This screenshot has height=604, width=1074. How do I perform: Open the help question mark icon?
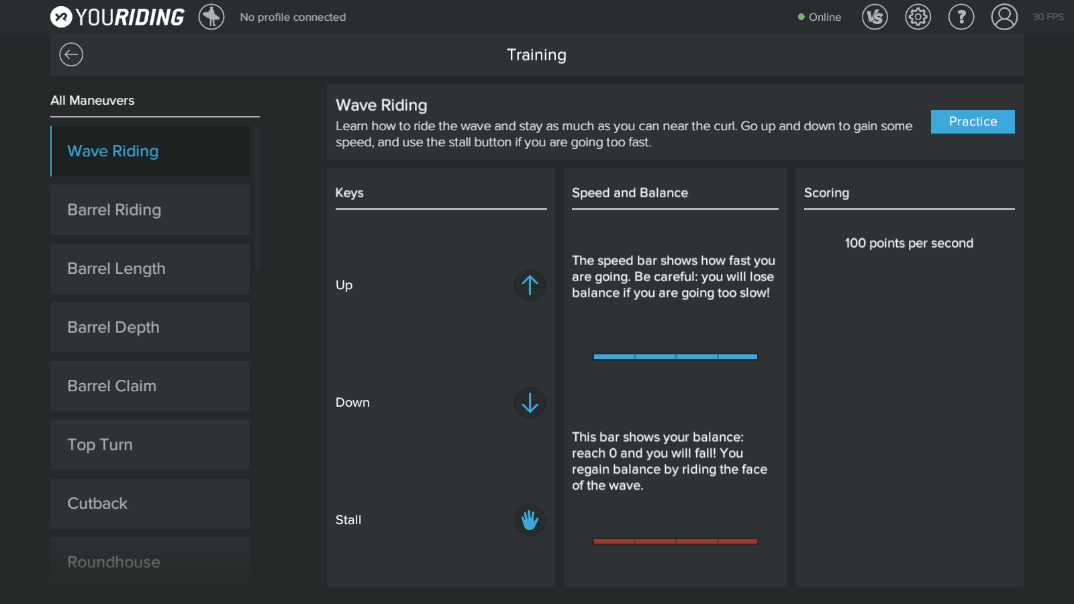tap(961, 17)
